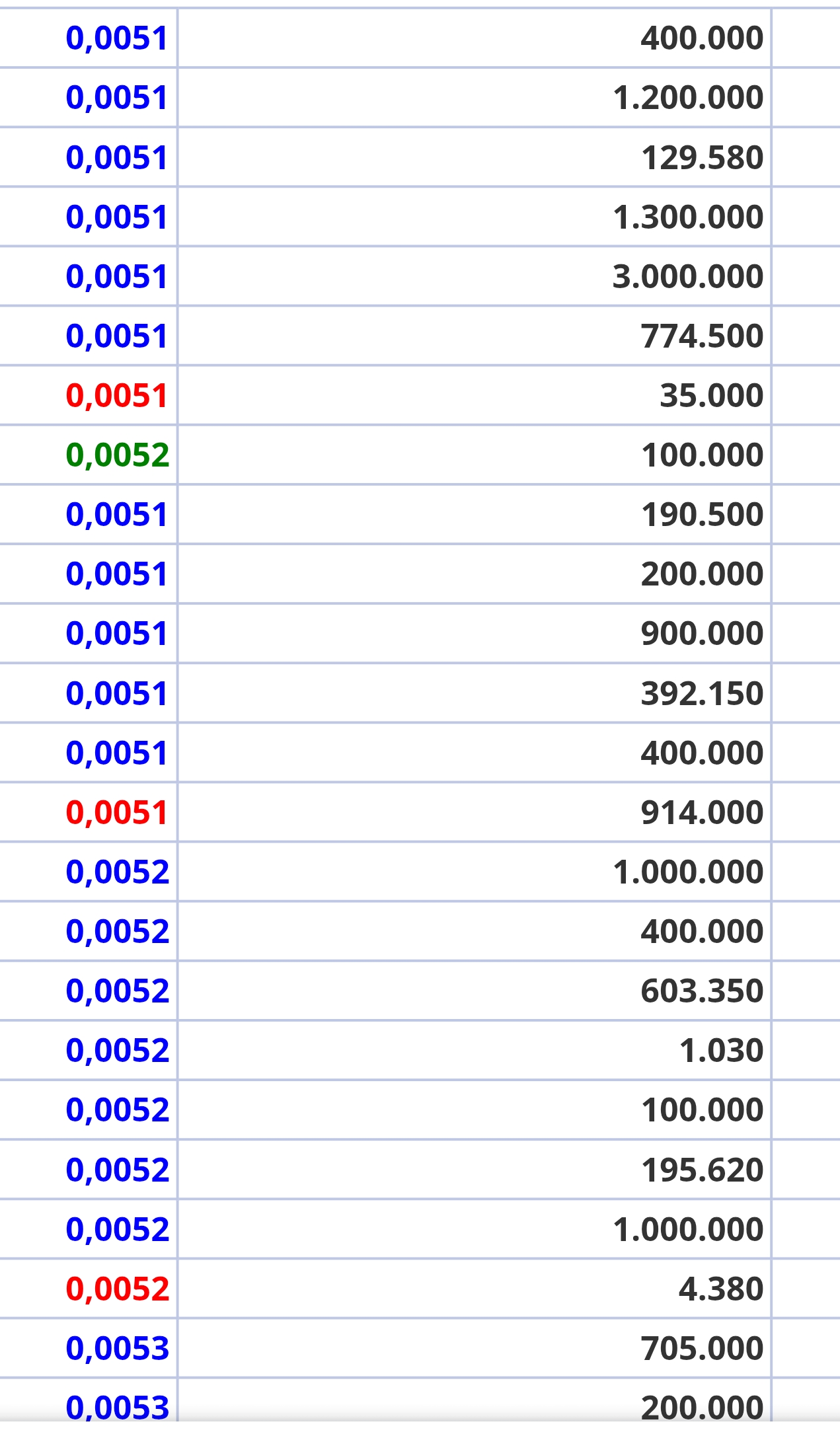This screenshot has height=1436, width=840.
Task: Select the 195.620 volume value
Action: coord(702,1170)
